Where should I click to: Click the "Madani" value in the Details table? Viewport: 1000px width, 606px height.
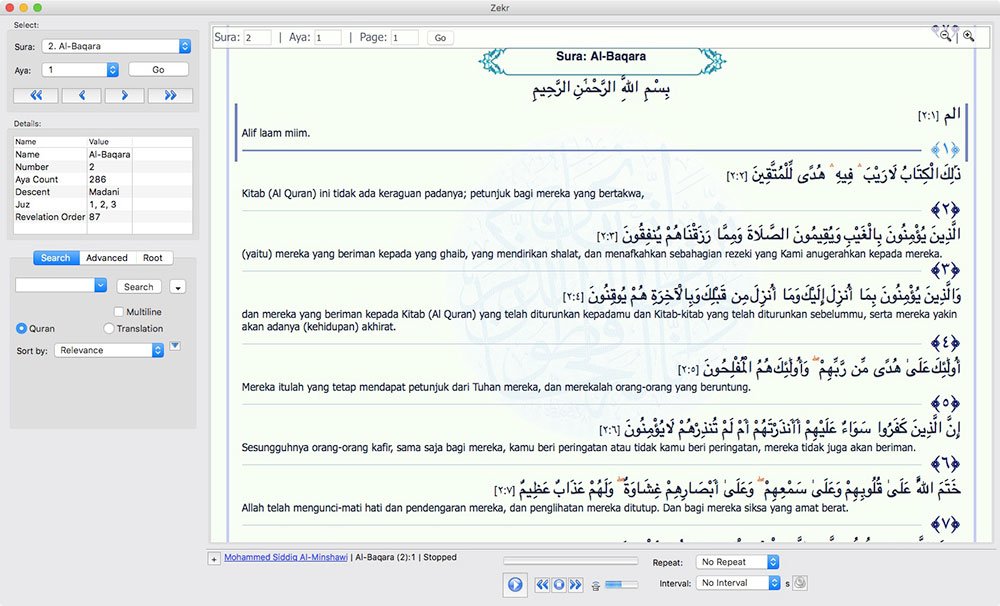[104, 192]
